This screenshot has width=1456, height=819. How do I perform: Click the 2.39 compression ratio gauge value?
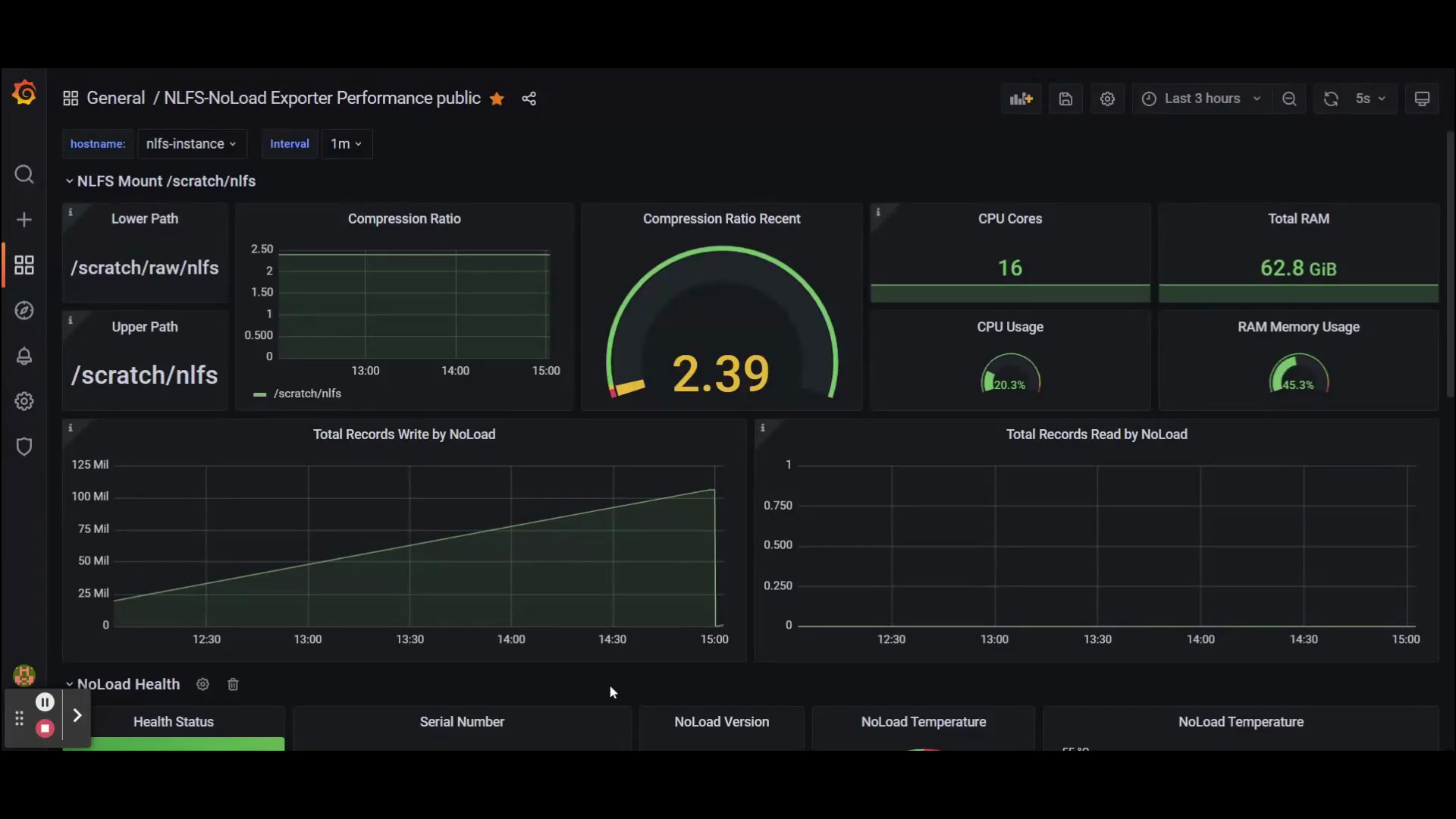pos(721,373)
